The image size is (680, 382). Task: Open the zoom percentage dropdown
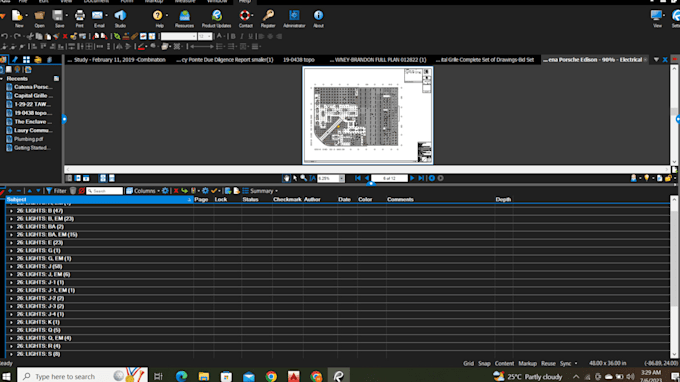pyautogui.click(x=341, y=178)
